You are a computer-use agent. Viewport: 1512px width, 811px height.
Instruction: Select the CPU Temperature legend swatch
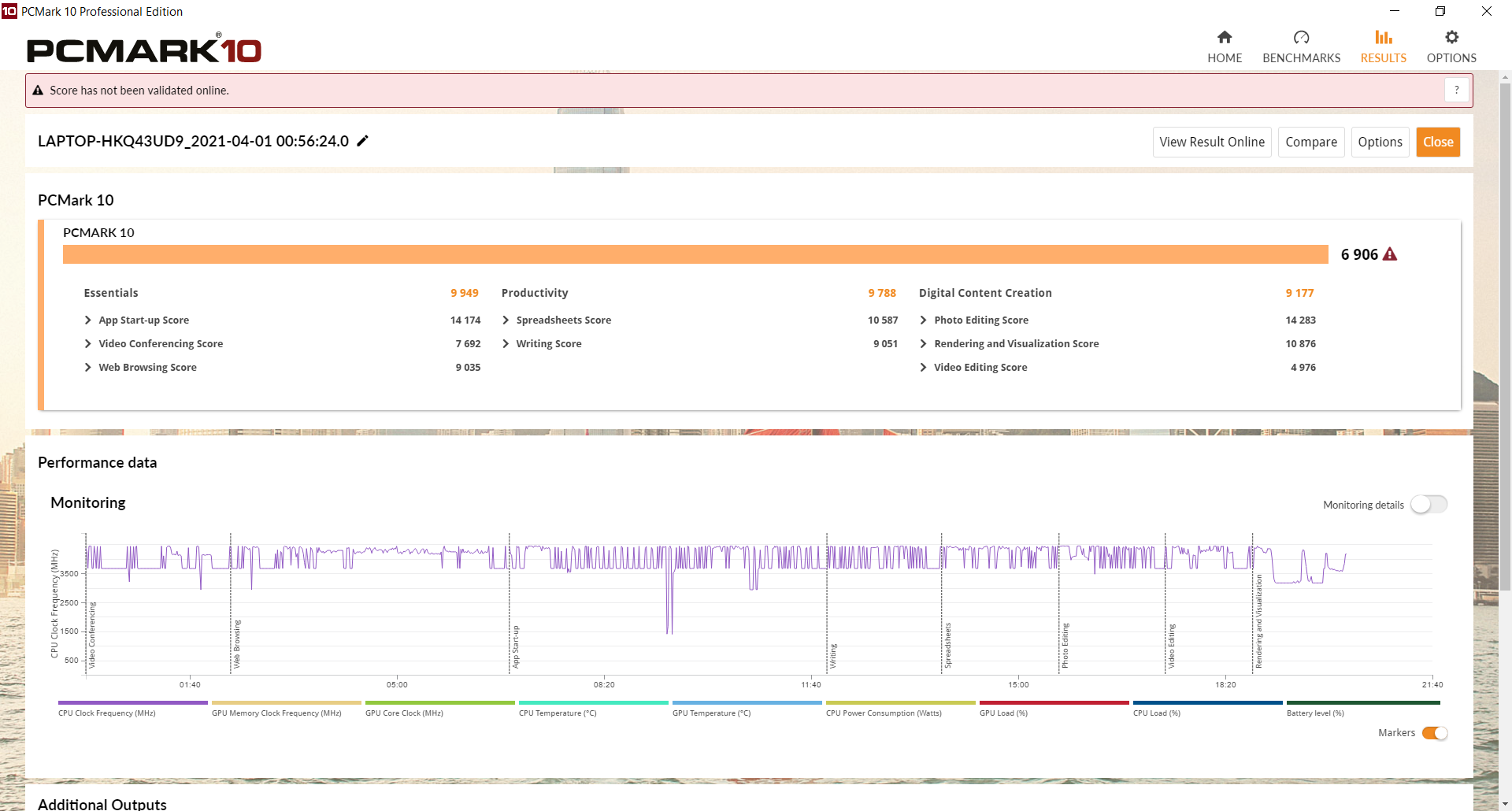click(x=594, y=702)
